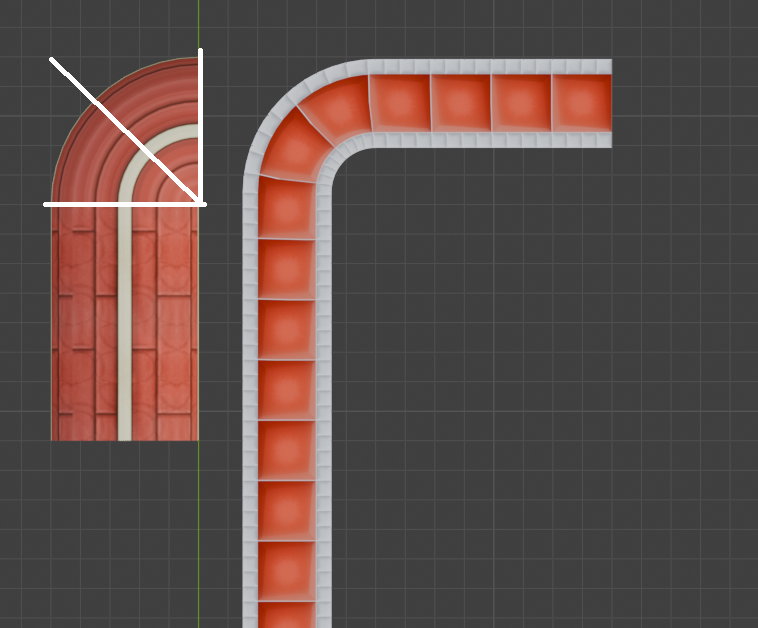
Task: Select the rightmost red tile in the top row
Action: [x=581, y=103]
